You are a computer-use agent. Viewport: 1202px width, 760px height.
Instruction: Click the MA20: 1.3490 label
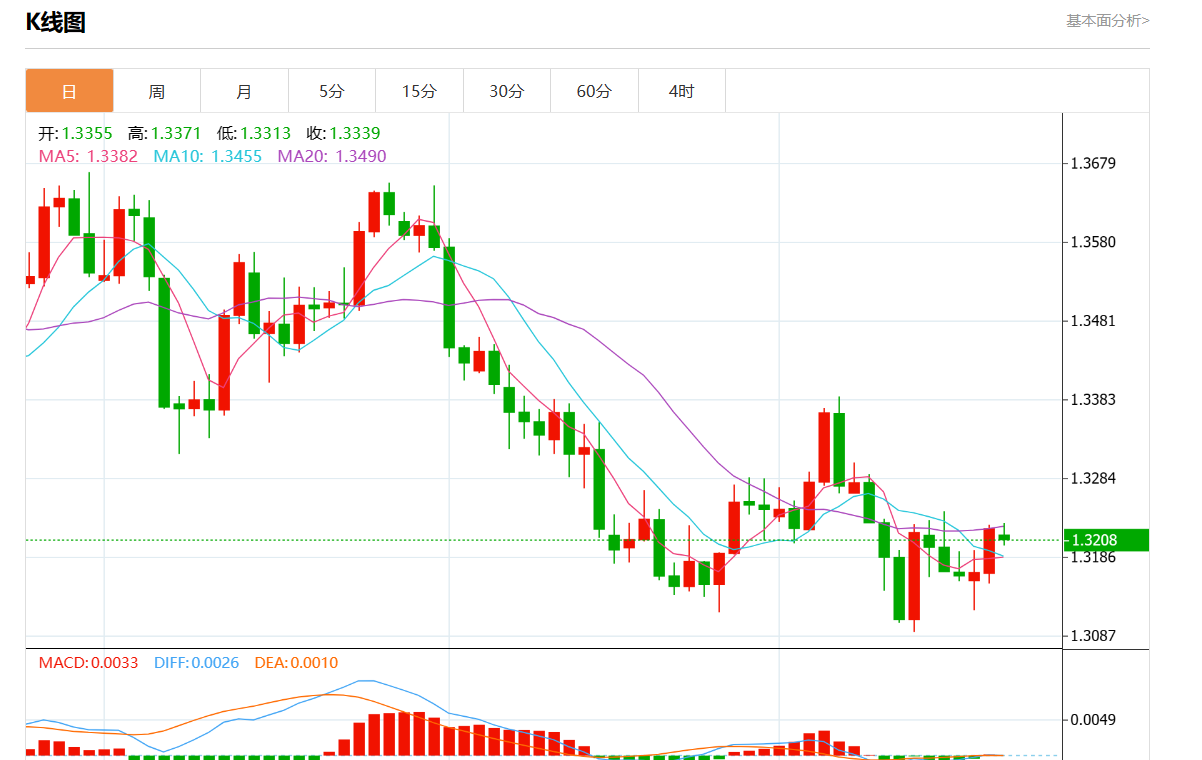coord(331,156)
